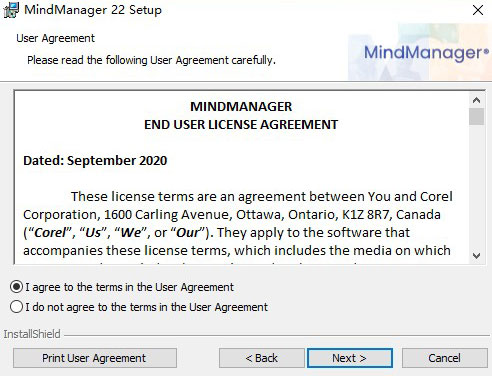Go back with the < Back button

(262, 358)
